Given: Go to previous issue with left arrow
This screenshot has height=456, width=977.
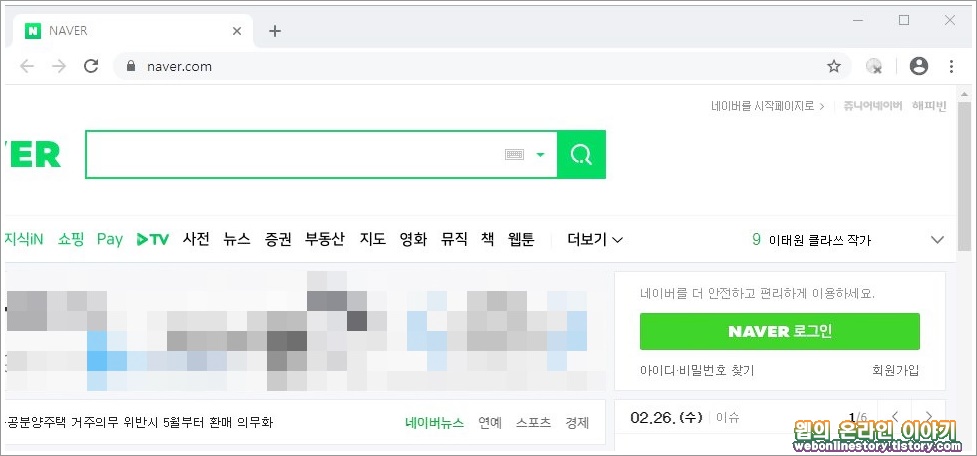Looking at the screenshot, I should 895,416.
